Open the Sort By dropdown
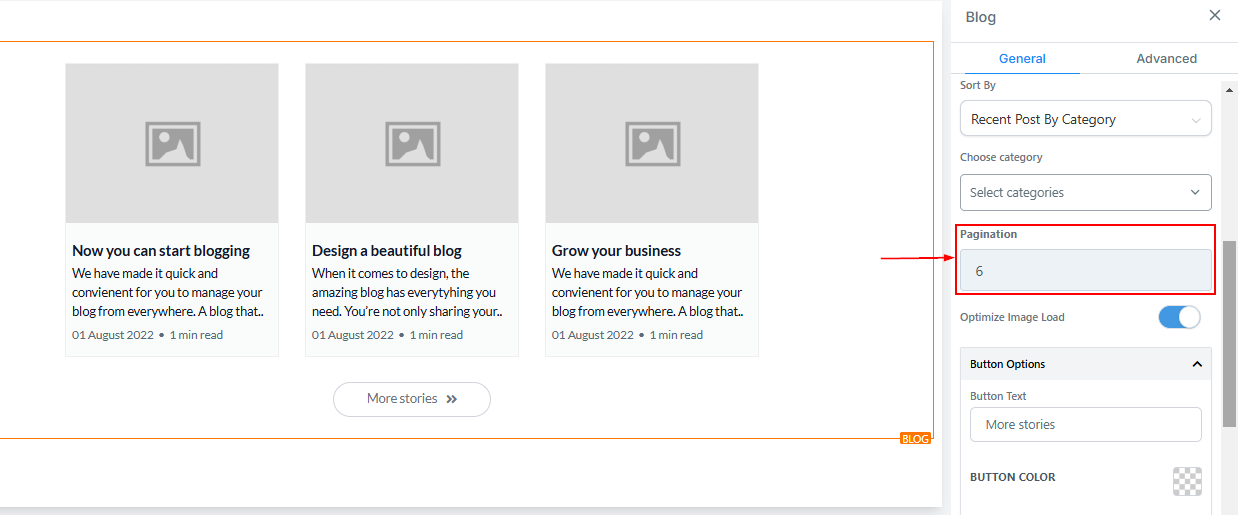The height and width of the screenshot is (515, 1238). pyautogui.click(x=1085, y=119)
